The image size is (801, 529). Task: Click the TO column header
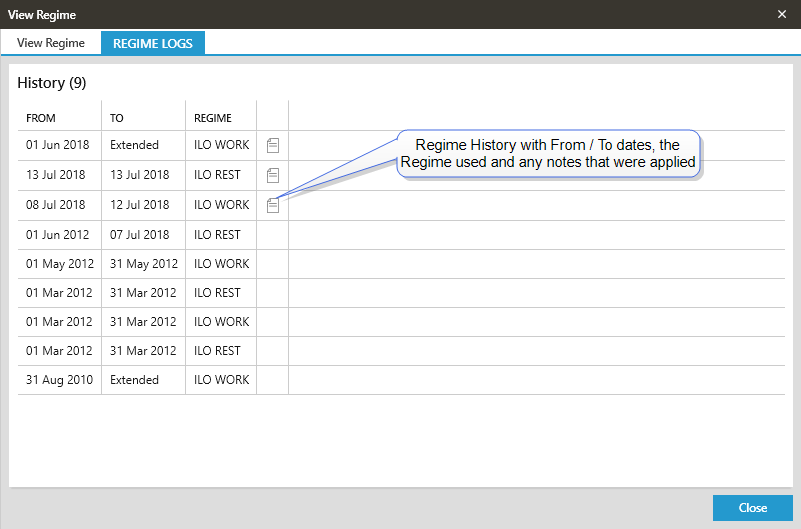coord(117,118)
